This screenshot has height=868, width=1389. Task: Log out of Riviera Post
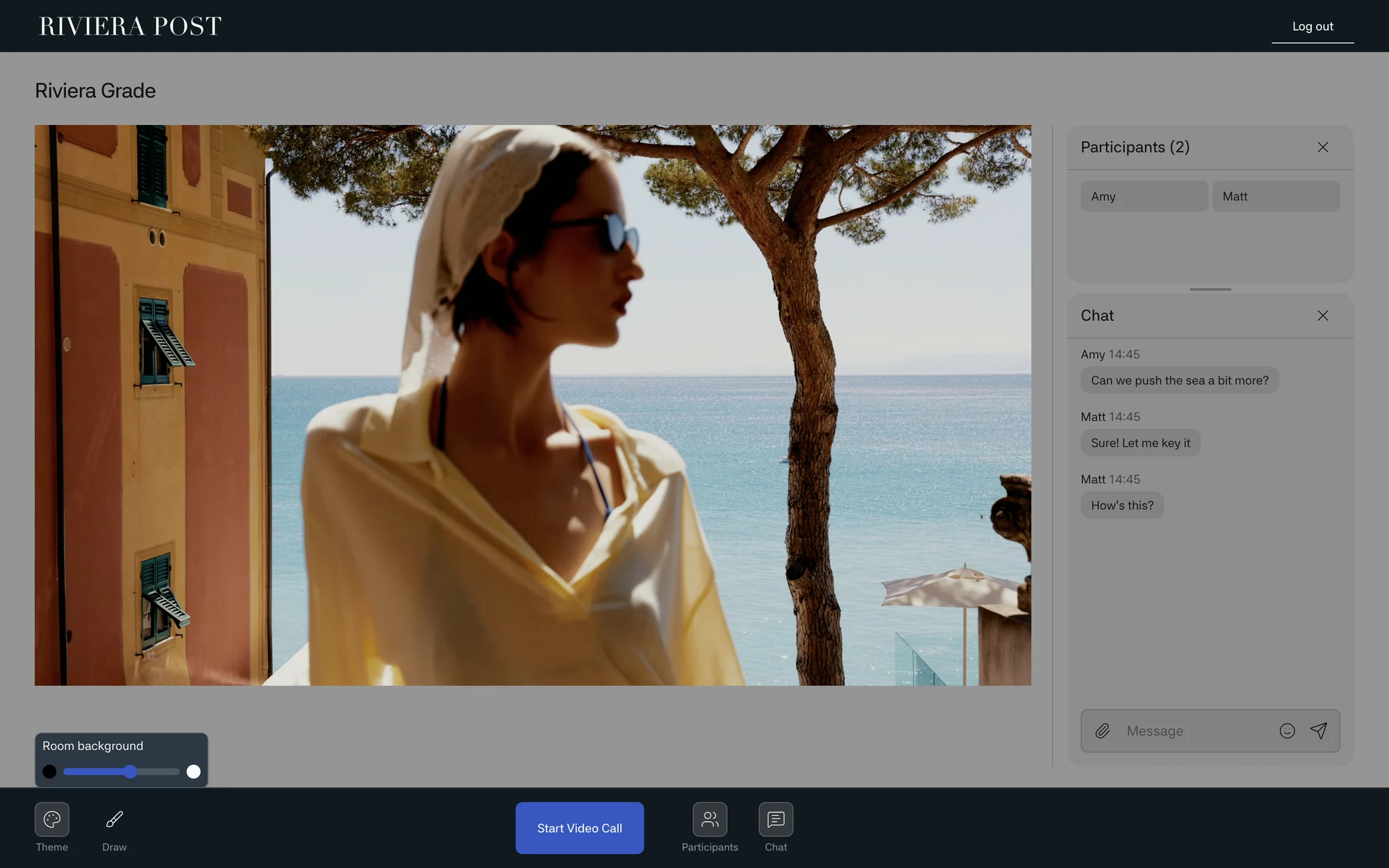(x=1313, y=26)
